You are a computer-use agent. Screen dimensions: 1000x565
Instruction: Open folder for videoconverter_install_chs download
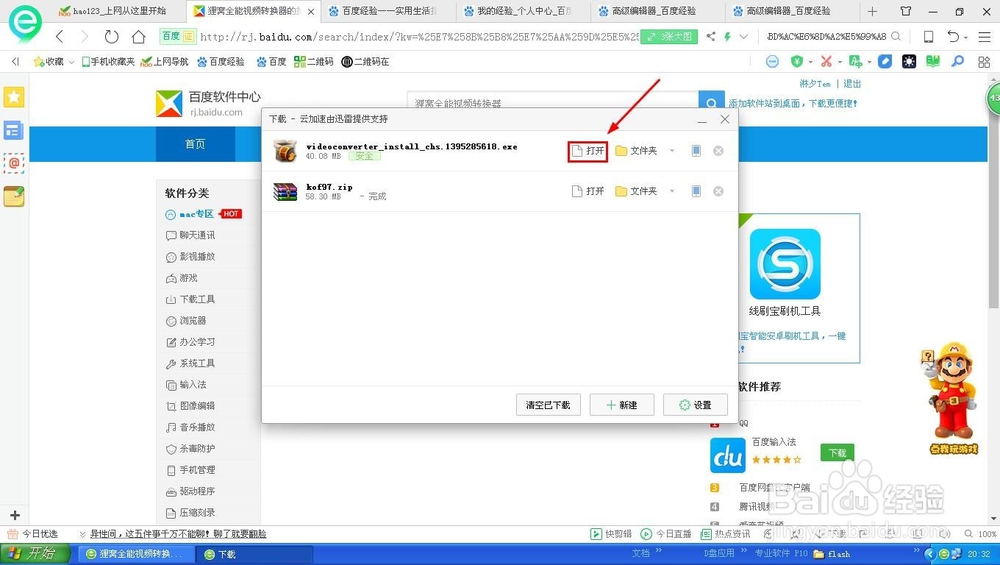(636, 151)
